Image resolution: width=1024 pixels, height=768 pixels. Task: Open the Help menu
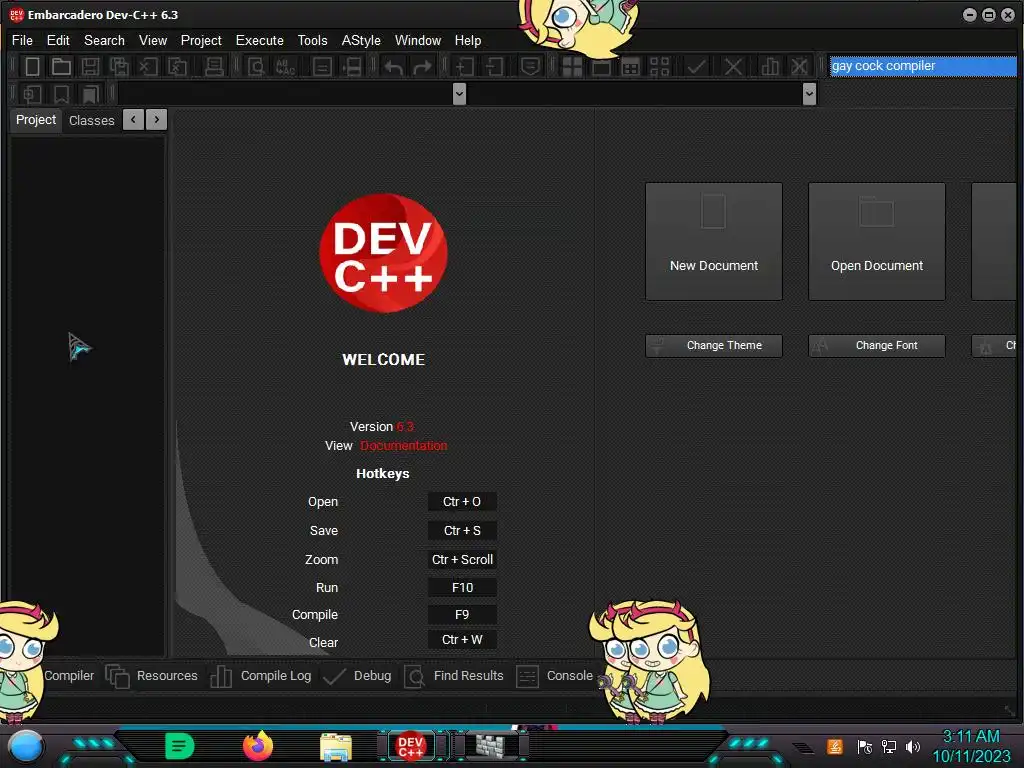pos(468,40)
